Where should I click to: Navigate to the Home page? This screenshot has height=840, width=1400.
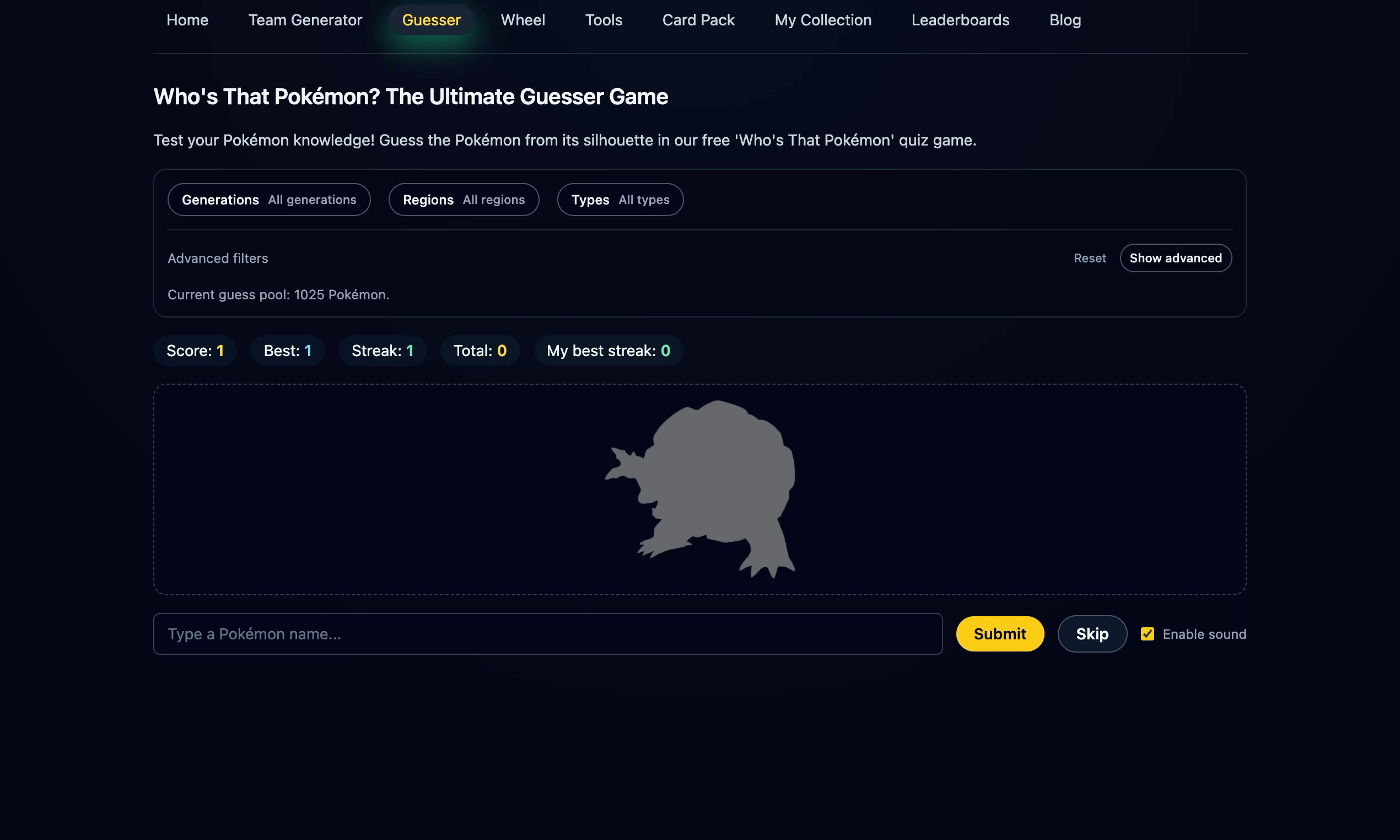187,20
